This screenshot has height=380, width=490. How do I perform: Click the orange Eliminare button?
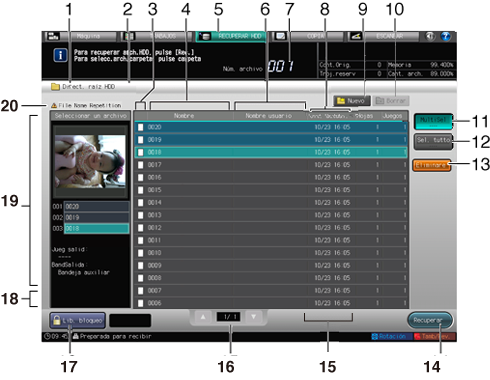[x=432, y=165]
